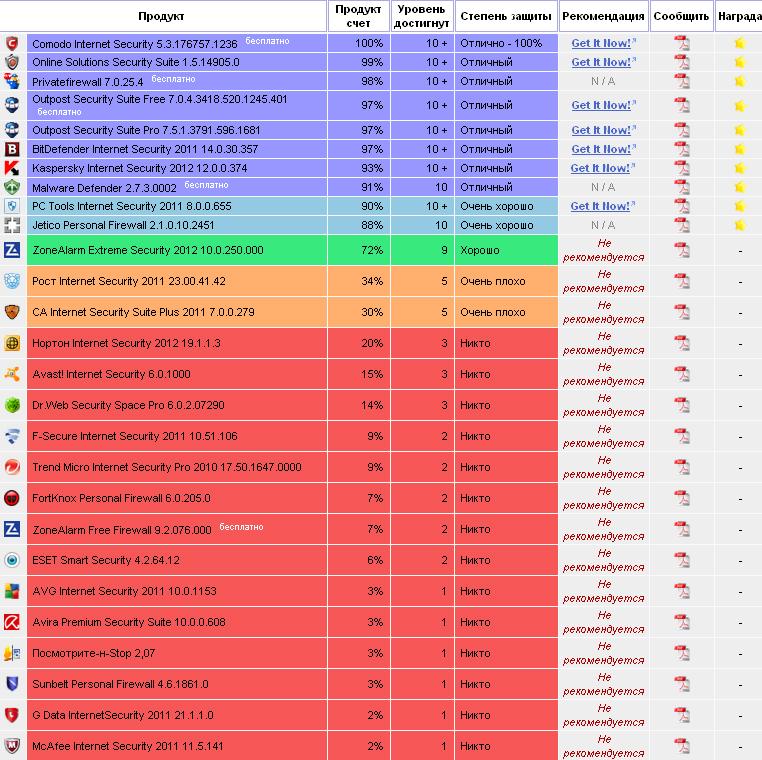Screen dimensions: 762x760
Task: Click the 88% score for Jetico Personal Firewall
Action: [372, 225]
